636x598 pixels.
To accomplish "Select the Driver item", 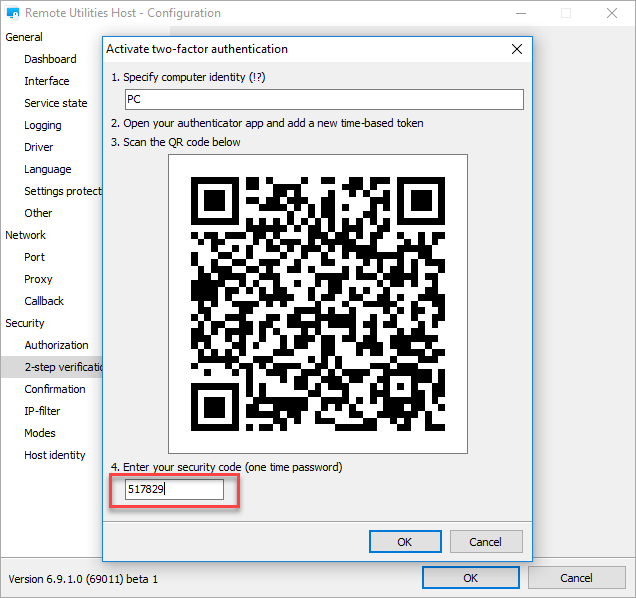I will tap(39, 147).
